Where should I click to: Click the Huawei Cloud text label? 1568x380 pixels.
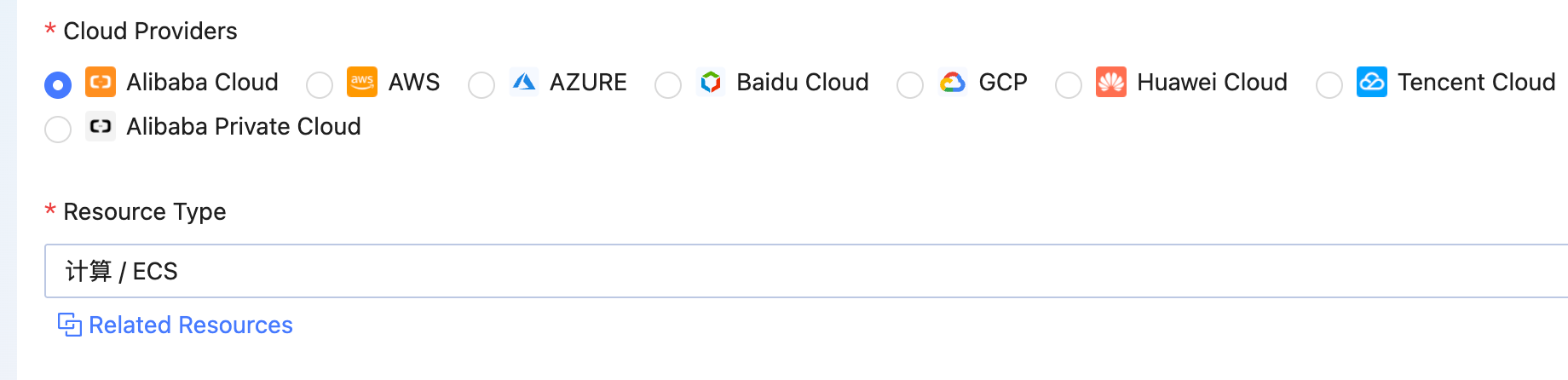tap(1212, 83)
